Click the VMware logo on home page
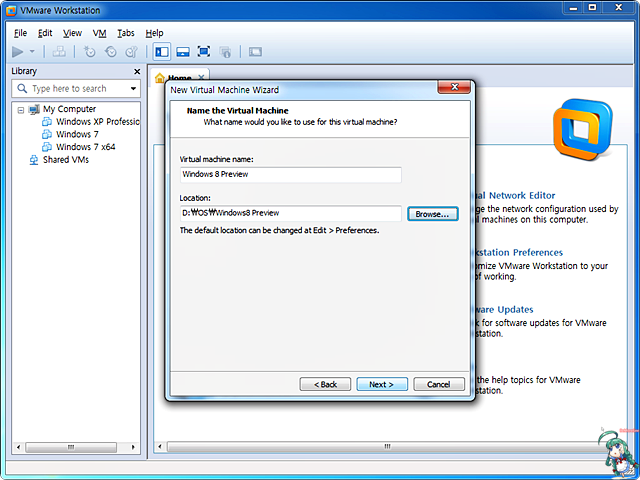The width and height of the screenshot is (640, 480). [583, 129]
